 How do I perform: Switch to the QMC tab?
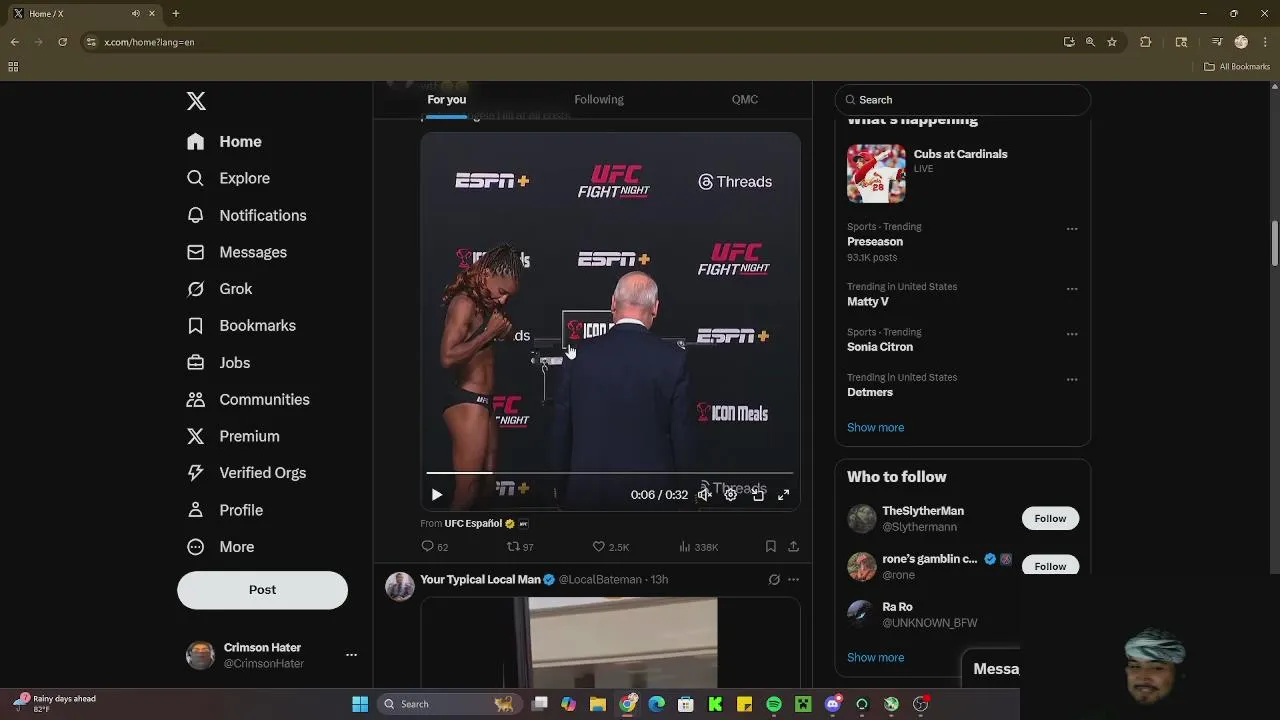coord(744,100)
